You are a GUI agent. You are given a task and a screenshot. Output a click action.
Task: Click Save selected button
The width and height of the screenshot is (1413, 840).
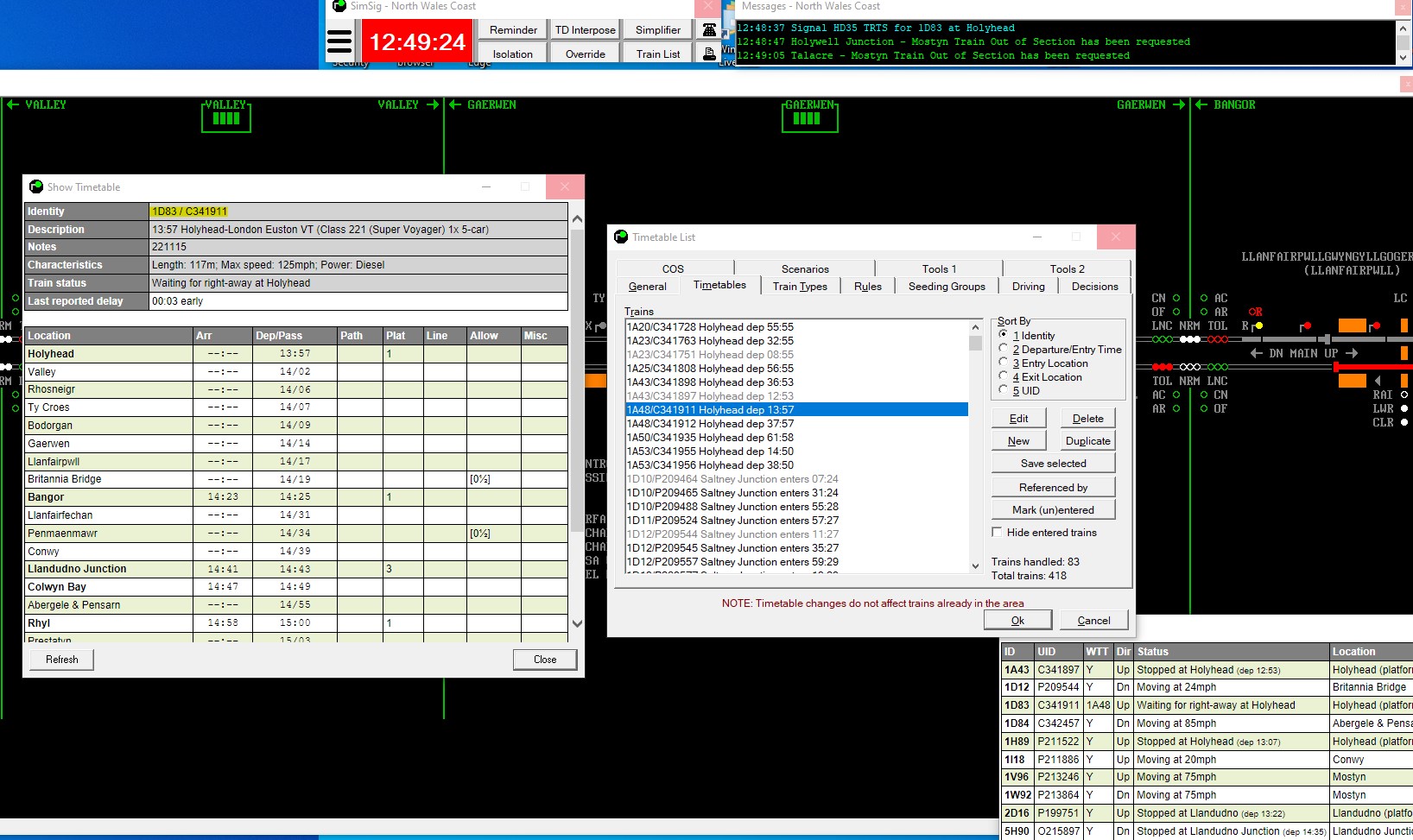pyautogui.click(x=1053, y=463)
